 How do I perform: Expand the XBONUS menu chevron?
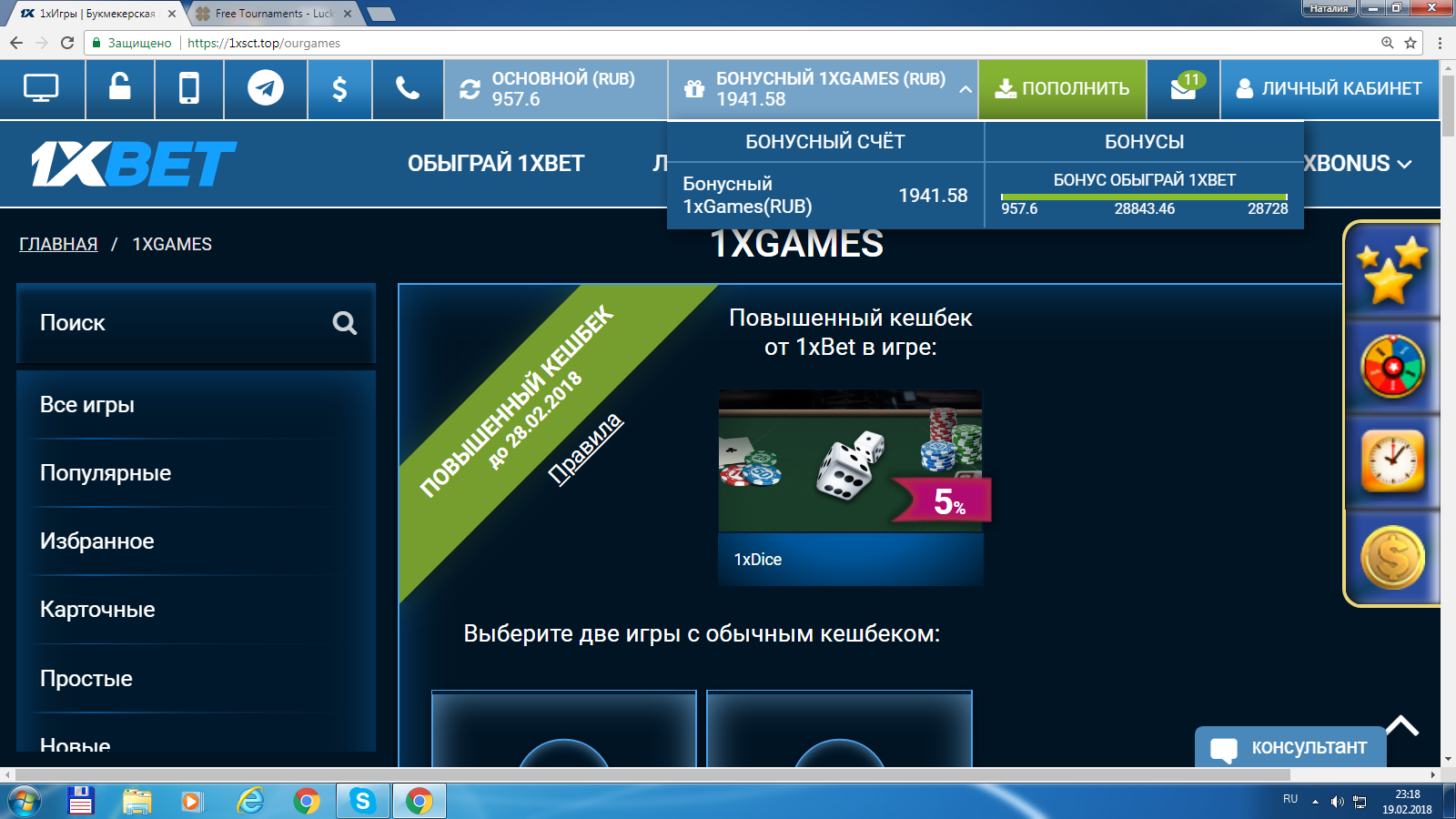click(1404, 165)
